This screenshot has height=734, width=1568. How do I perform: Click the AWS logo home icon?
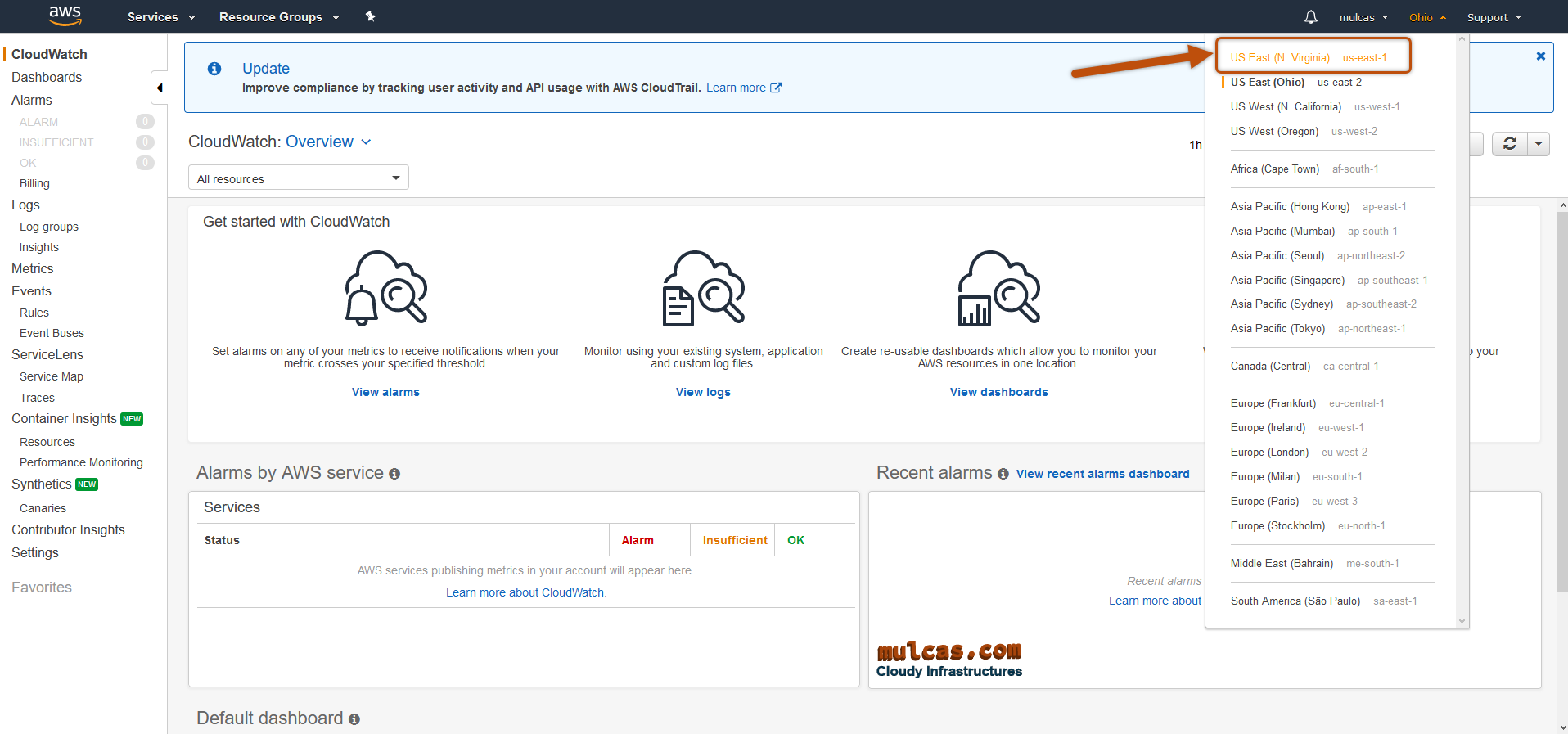click(65, 16)
